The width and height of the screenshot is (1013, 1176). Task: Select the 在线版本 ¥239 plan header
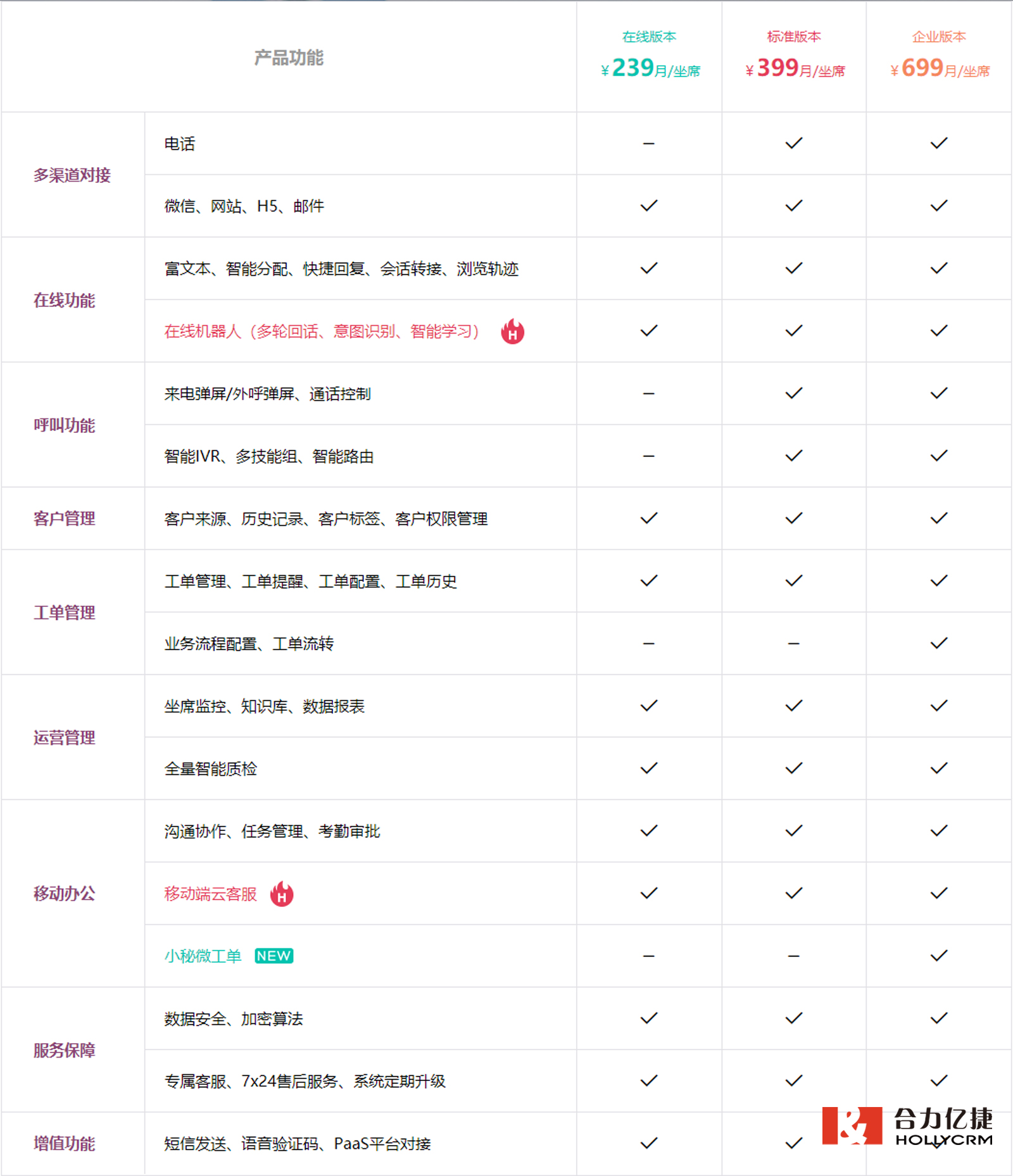pyautogui.click(x=650, y=55)
